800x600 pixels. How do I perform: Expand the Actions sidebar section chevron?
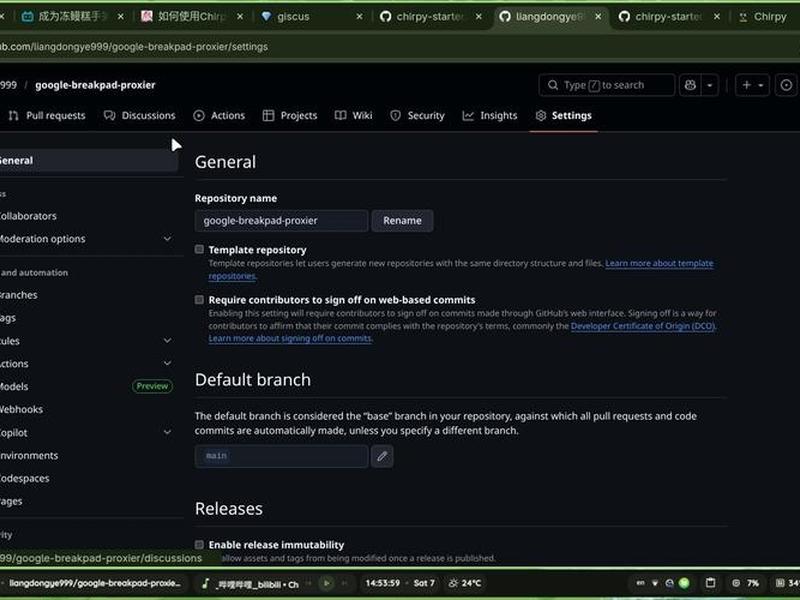167,363
